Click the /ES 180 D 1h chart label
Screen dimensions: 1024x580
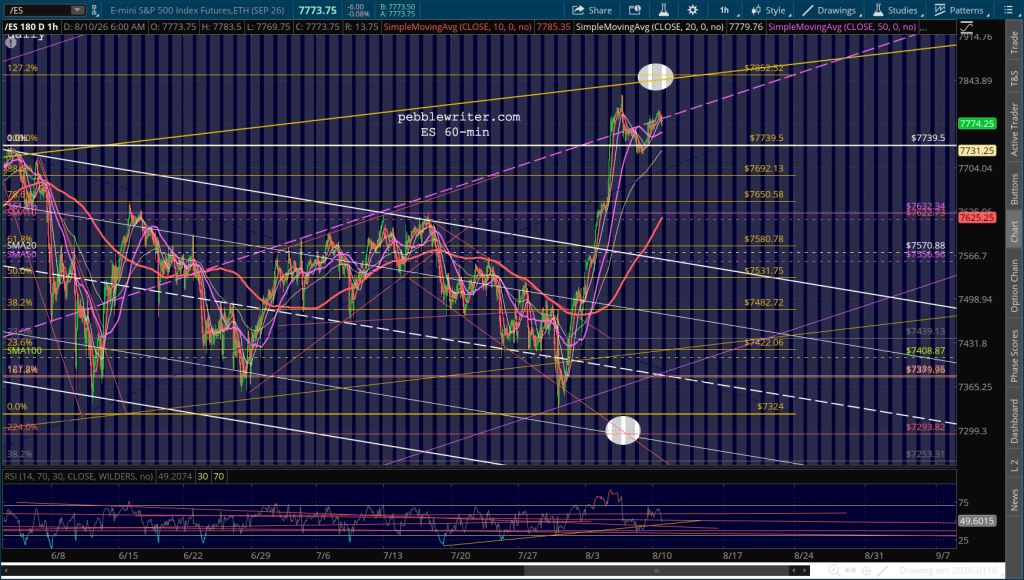click(x=32, y=27)
